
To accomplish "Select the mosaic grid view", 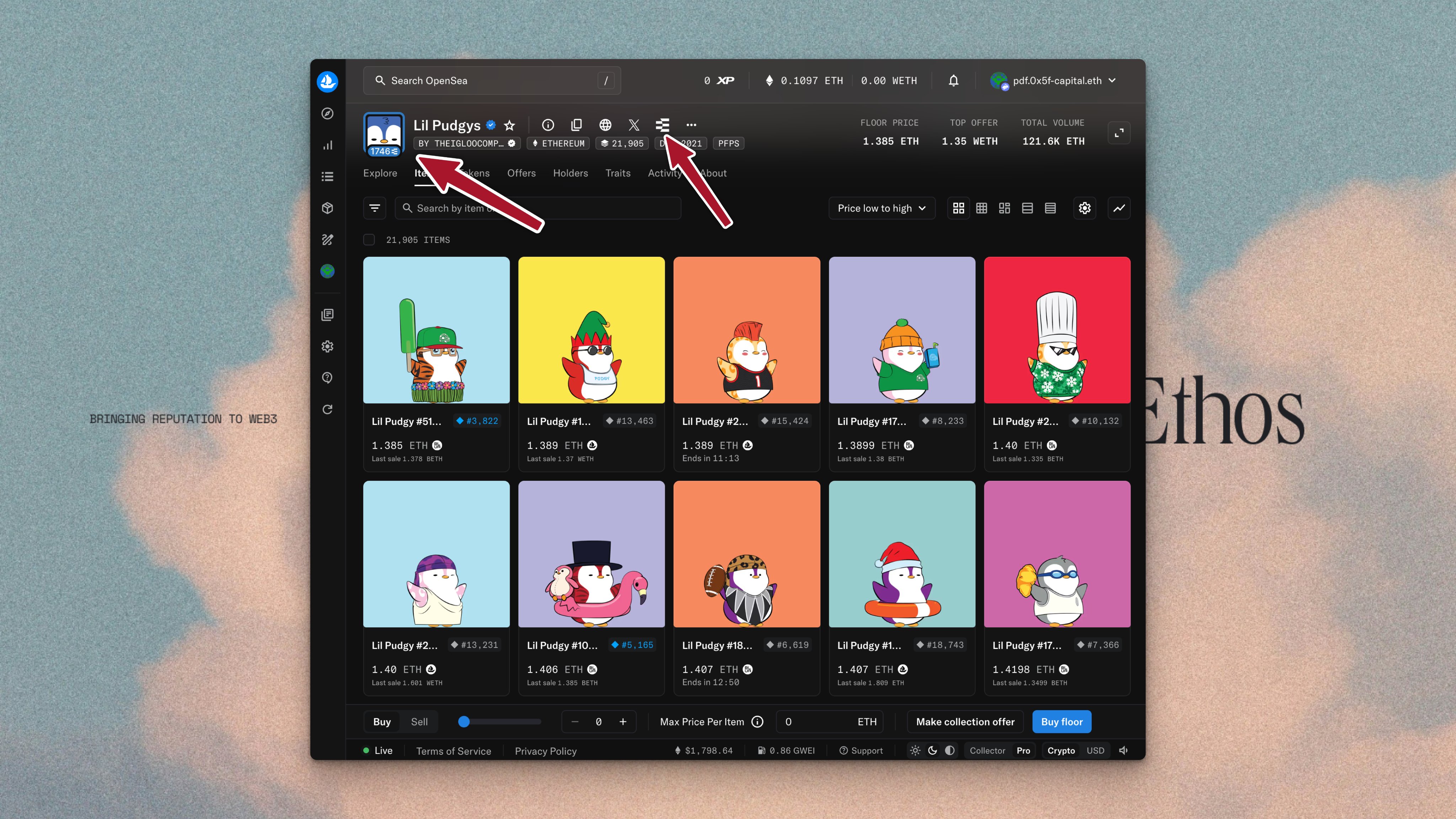I will (x=1005, y=208).
